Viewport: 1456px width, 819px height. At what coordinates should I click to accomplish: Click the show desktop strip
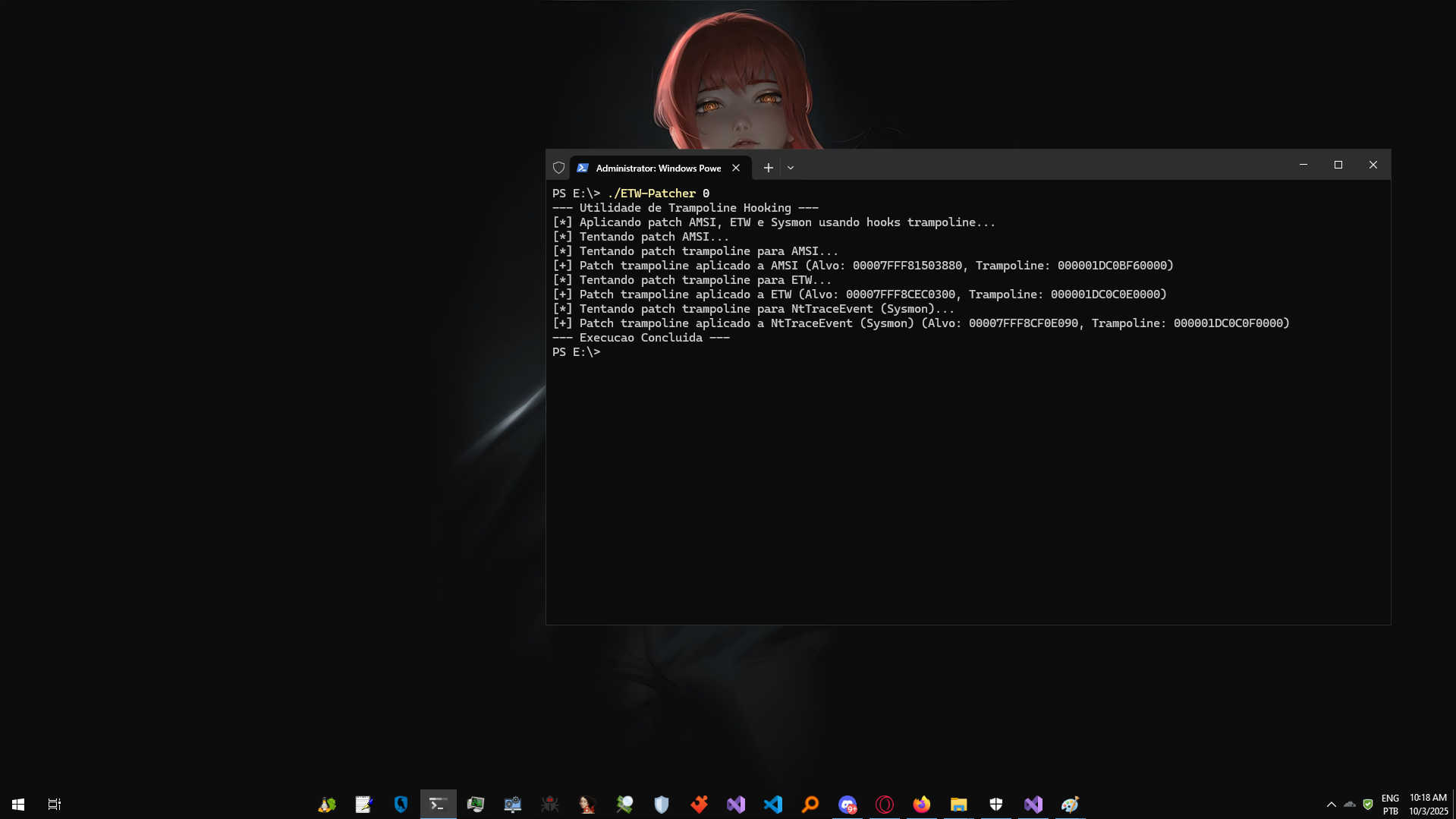click(1454, 804)
